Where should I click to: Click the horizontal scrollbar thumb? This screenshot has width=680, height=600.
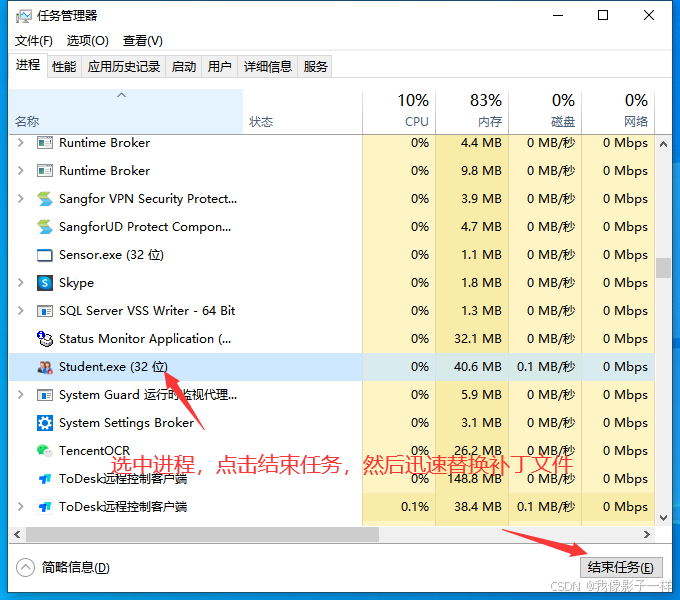(203, 535)
